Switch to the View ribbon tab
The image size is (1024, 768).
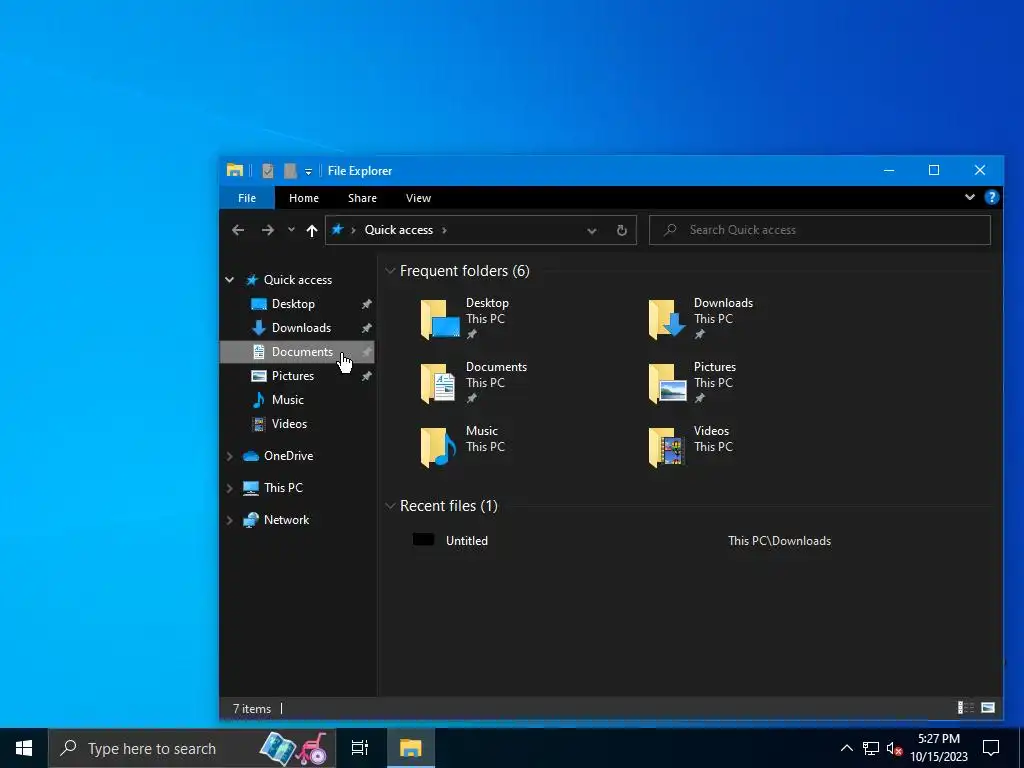pos(418,198)
